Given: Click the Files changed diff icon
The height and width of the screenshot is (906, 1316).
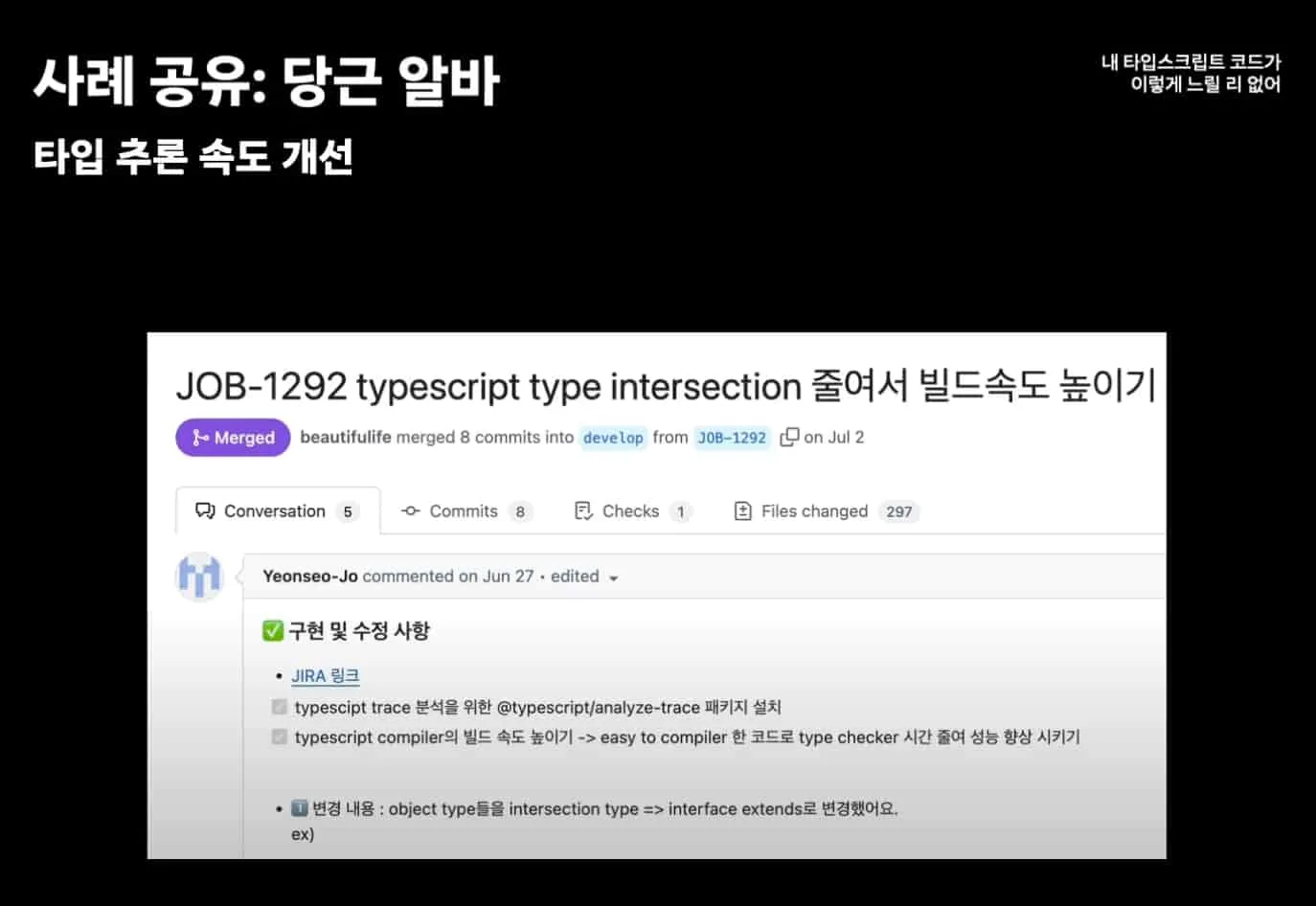Looking at the screenshot, I should click(x=742, y=510).
